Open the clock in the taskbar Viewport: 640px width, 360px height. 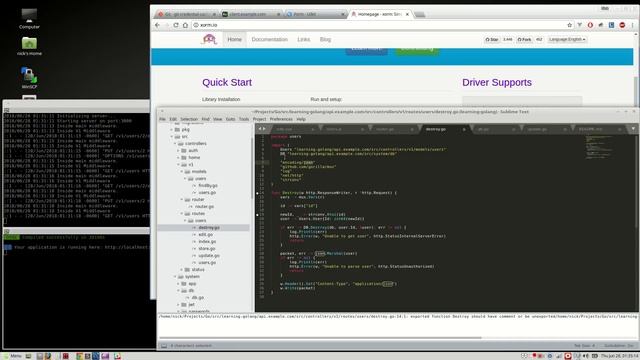click(x=620, y=356)
